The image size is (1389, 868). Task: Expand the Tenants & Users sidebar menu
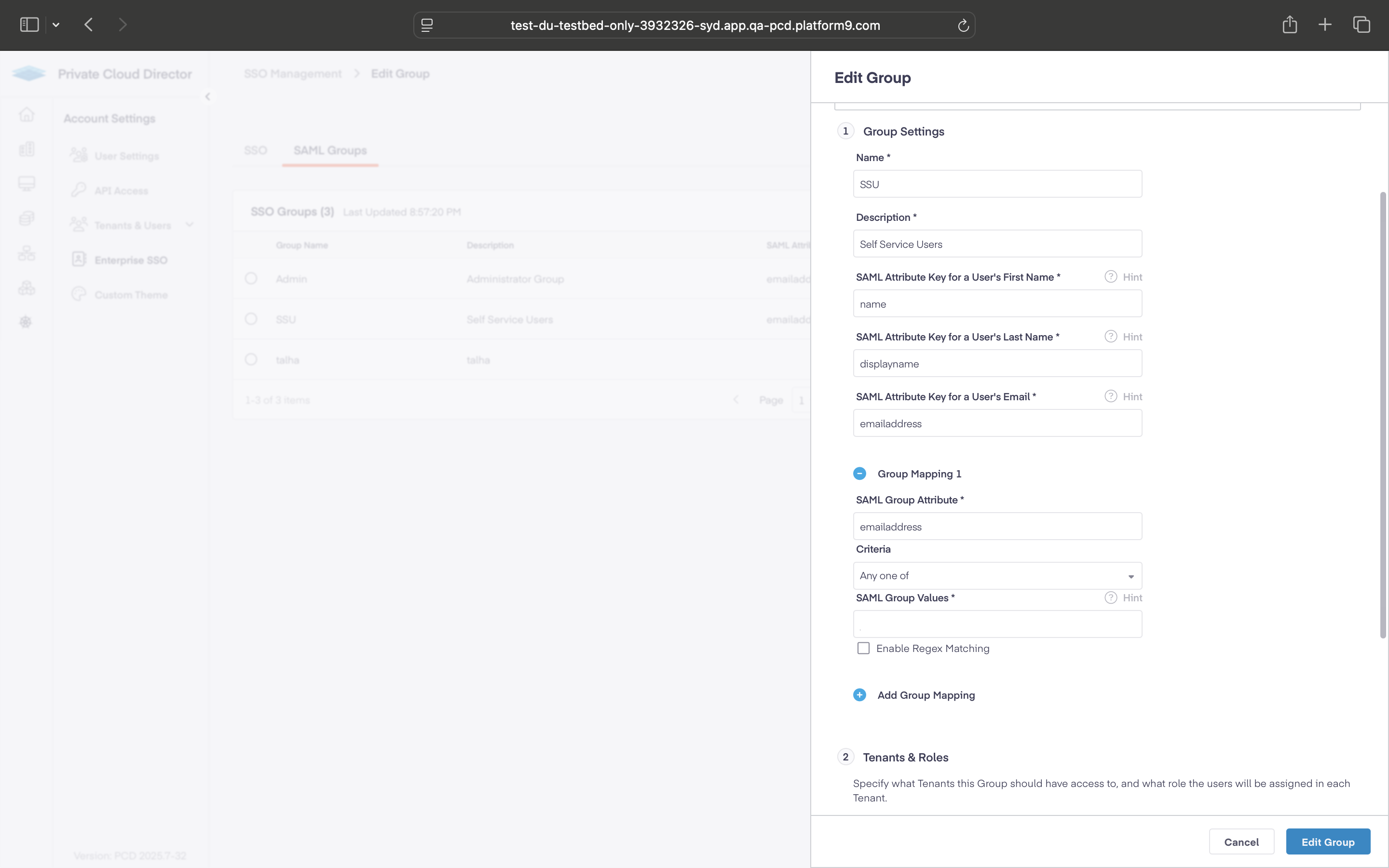pos(132,225)
